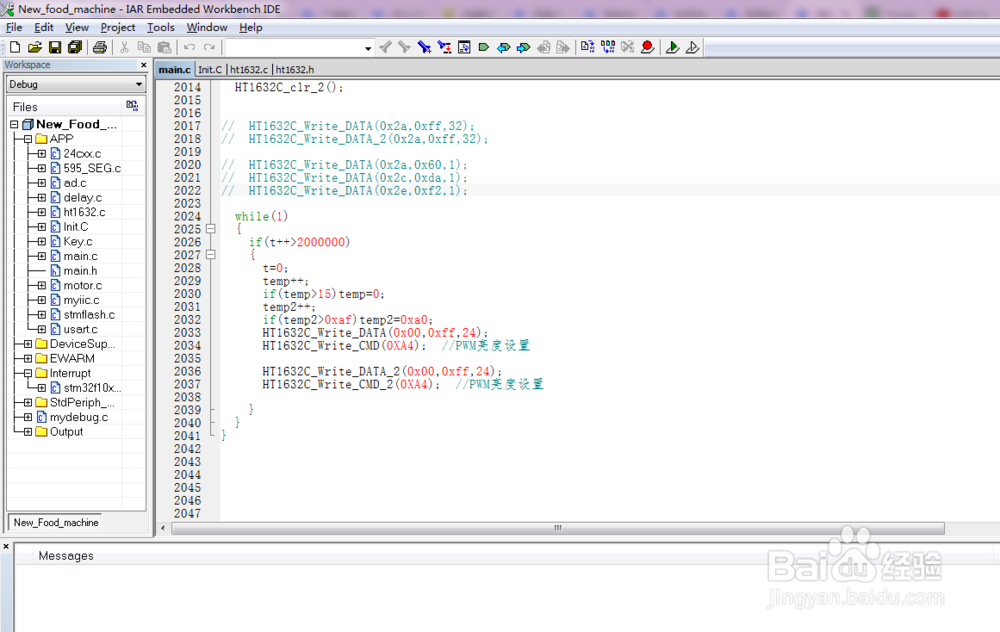Select the main.c editor tab
Viewport: 1000px width, 632px height.
point(175,70)
